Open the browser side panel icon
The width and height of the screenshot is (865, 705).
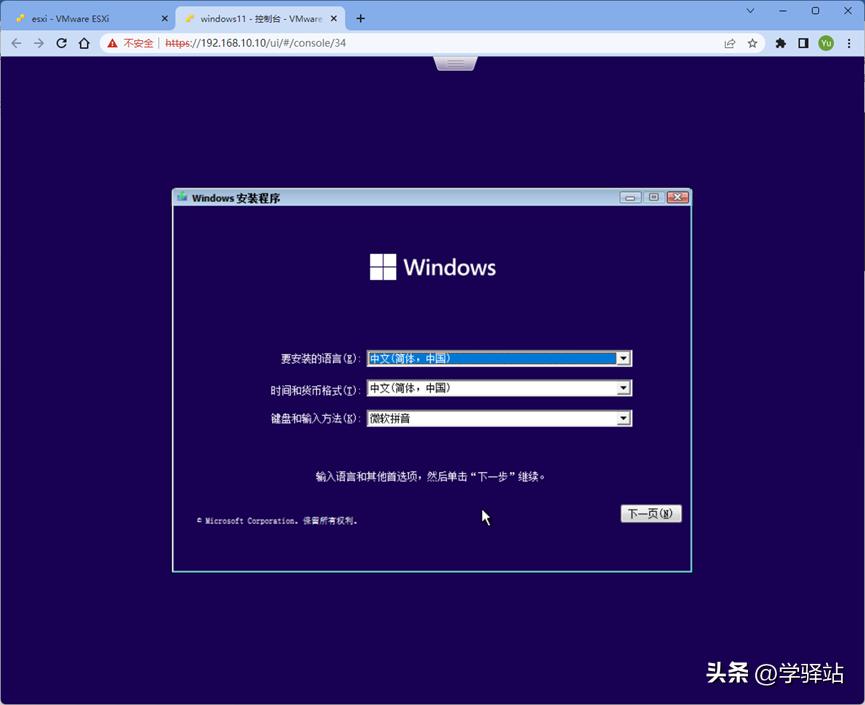coord(802,43)
